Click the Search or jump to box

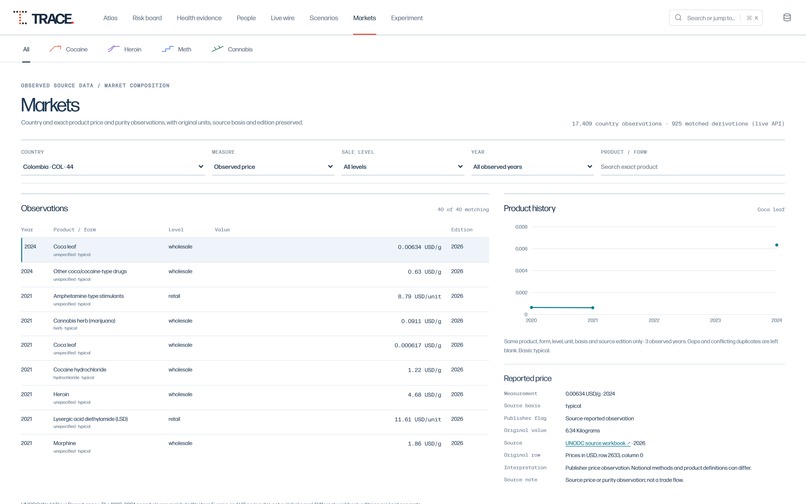(716, 17)
